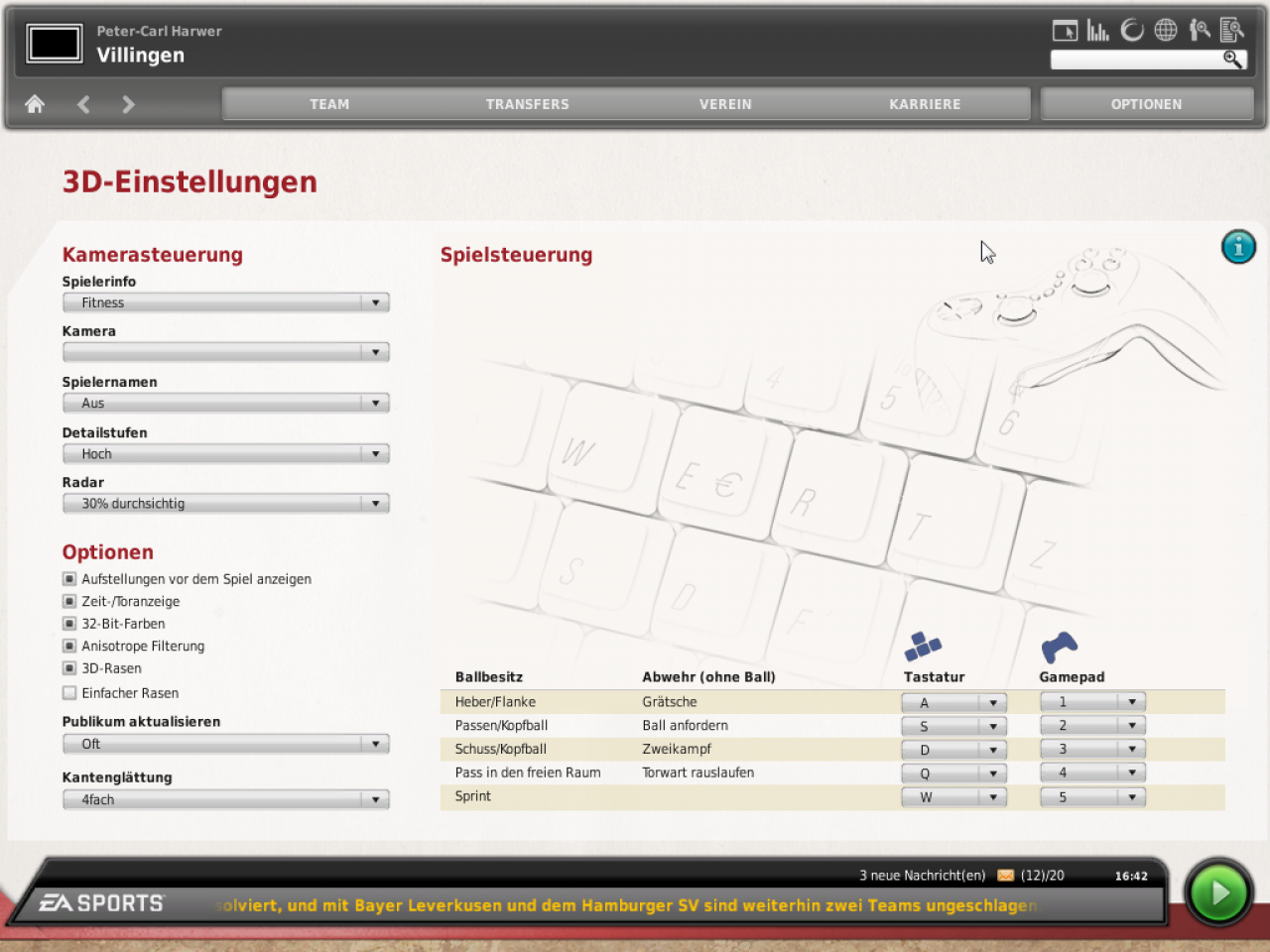1270x952 pixels.
Task: Click the Tastatur keyboard icon
Action: click(923, 647)
